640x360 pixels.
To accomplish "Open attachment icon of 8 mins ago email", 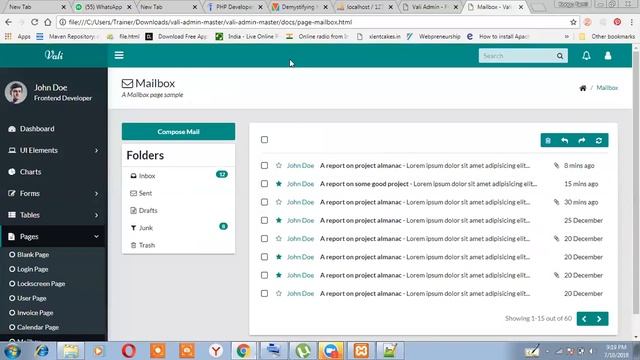I will [x=556, y=165].
